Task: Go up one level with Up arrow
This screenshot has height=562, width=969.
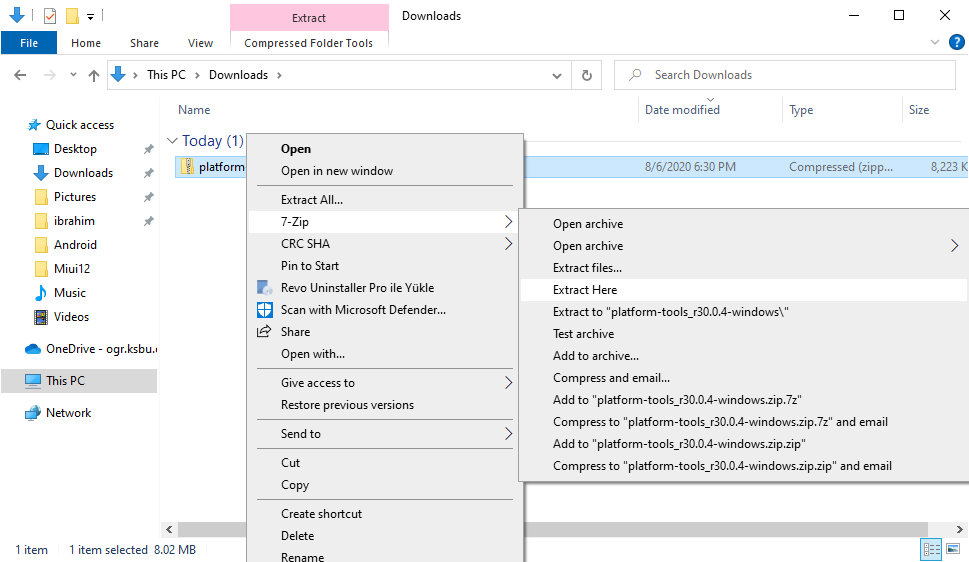Action: point(94,75)
